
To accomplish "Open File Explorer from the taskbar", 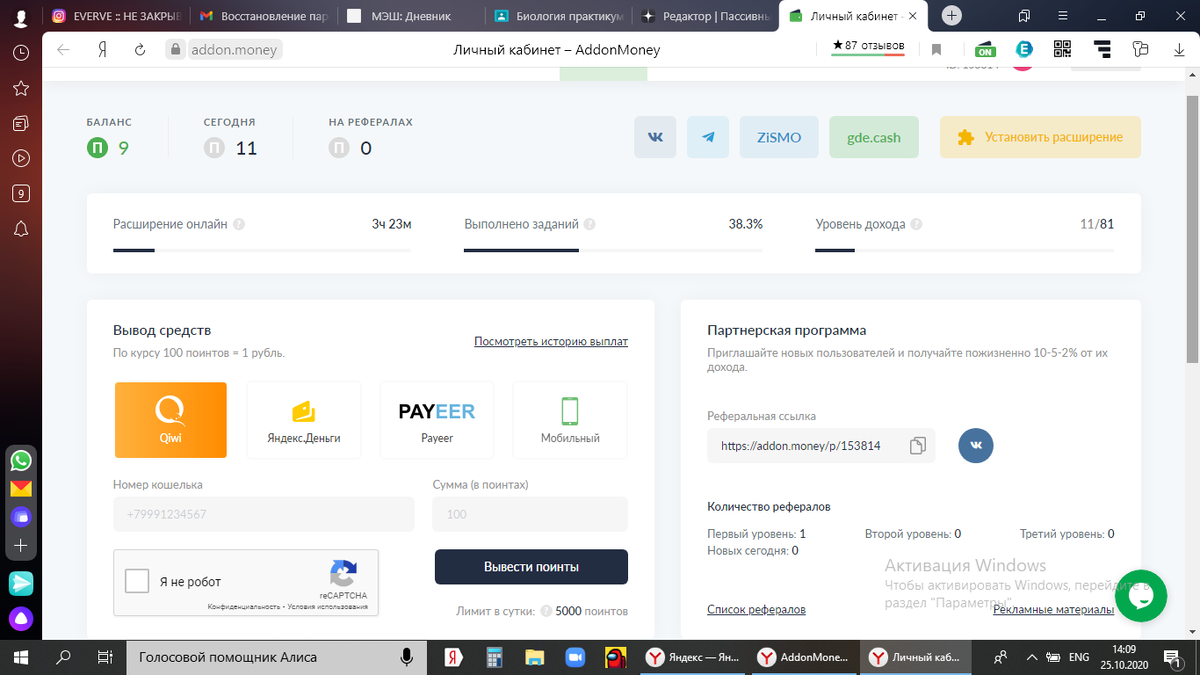I will tap(534, 657).
